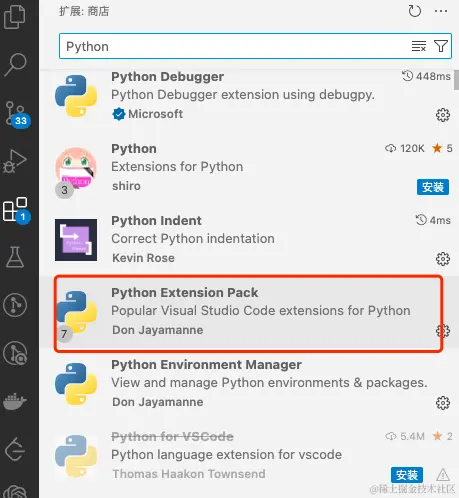The height and width of the screenshot is (498, 459).
Task: Open the Docker whale view
Action: click(x=15, y=401)
